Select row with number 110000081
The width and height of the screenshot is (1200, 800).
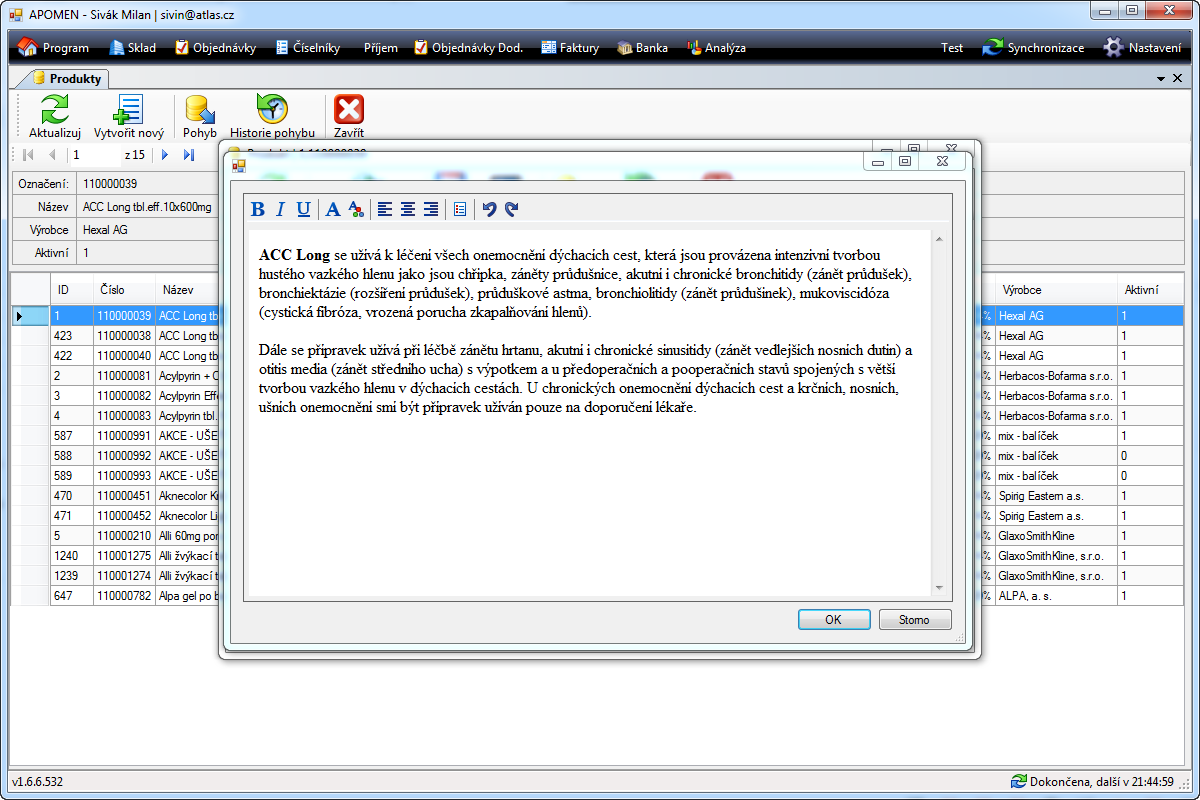pos(124,376)
